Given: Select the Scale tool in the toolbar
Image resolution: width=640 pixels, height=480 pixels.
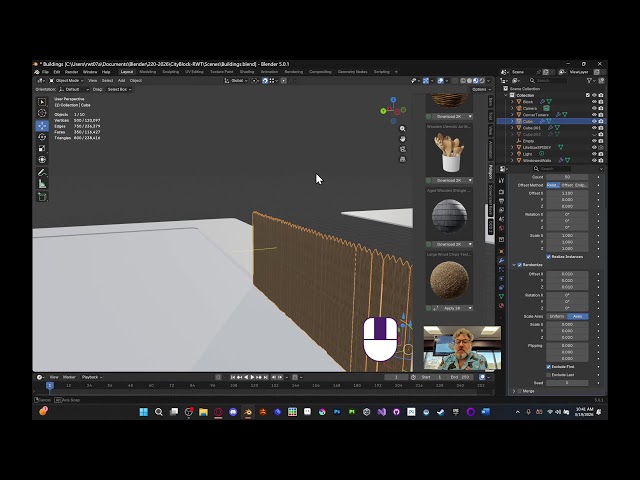Looking at the screenshot, I should [x=42, y=148].
